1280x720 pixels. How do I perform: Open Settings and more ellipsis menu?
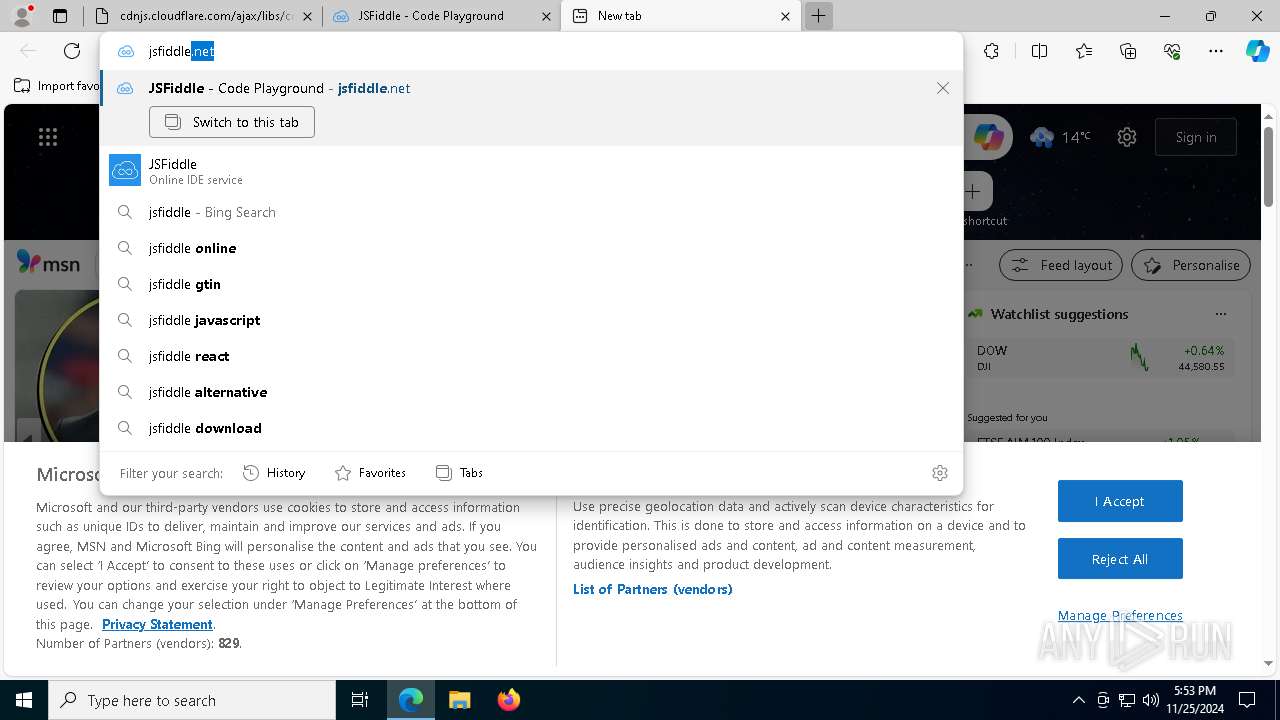[1216, 51]
